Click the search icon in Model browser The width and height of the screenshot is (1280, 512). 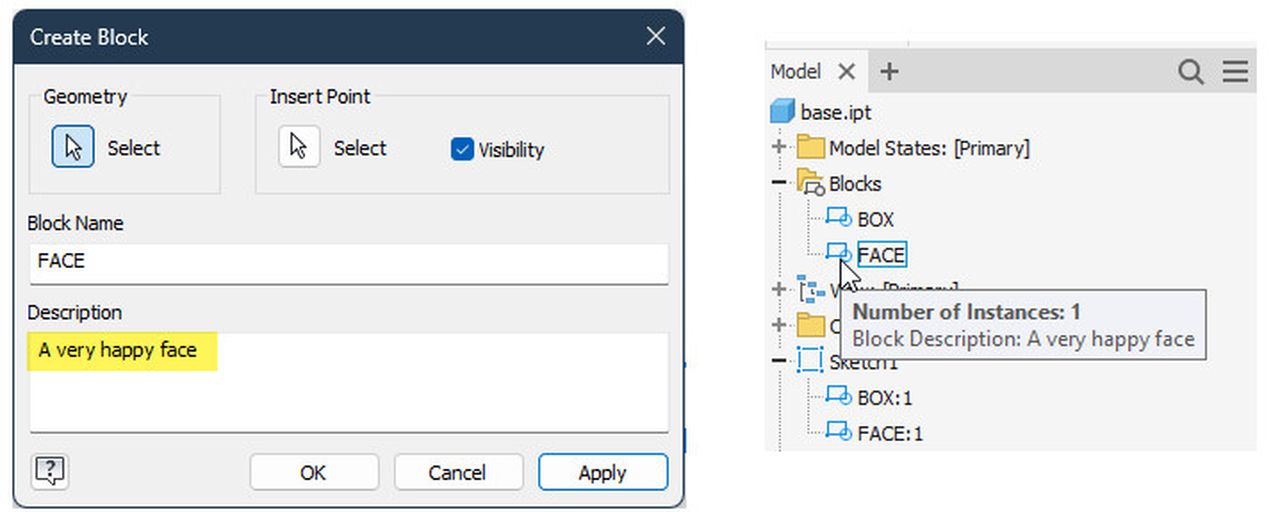coord(1190,72)
